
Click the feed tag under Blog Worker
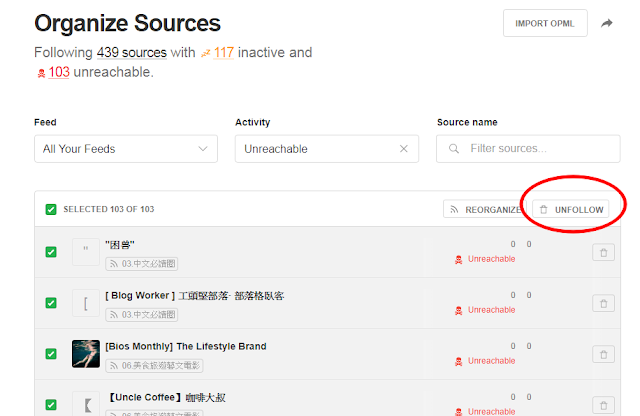click(x=142, y=315)
